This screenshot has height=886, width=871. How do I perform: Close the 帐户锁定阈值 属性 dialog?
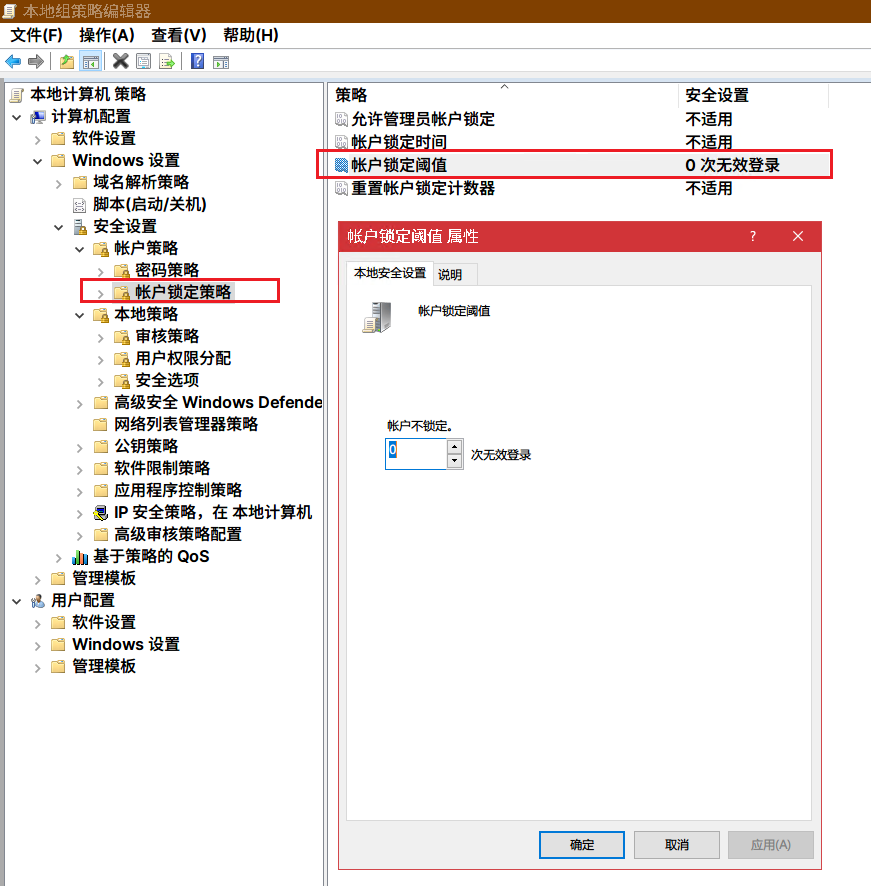[798, 236]
